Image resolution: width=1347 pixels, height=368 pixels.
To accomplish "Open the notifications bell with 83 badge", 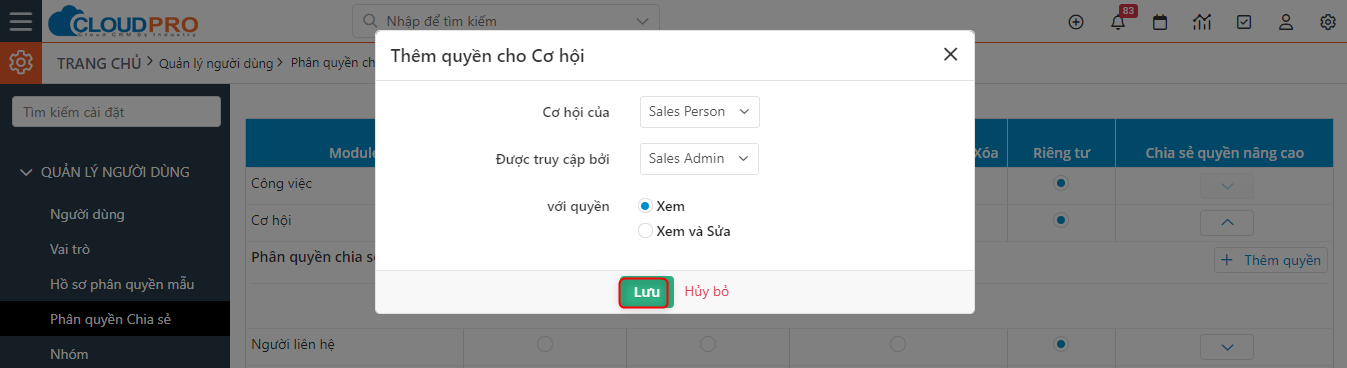I will pyautogui.click(x=1119, y=22).
